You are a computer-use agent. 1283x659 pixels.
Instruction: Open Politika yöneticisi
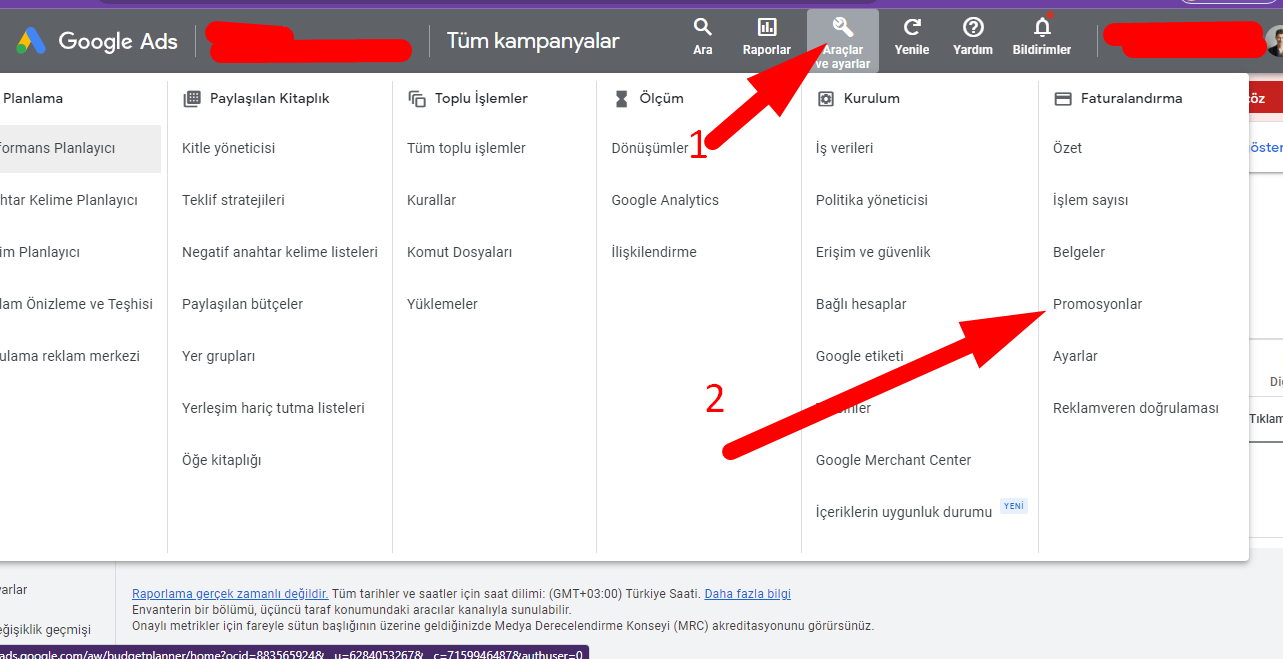872,200
